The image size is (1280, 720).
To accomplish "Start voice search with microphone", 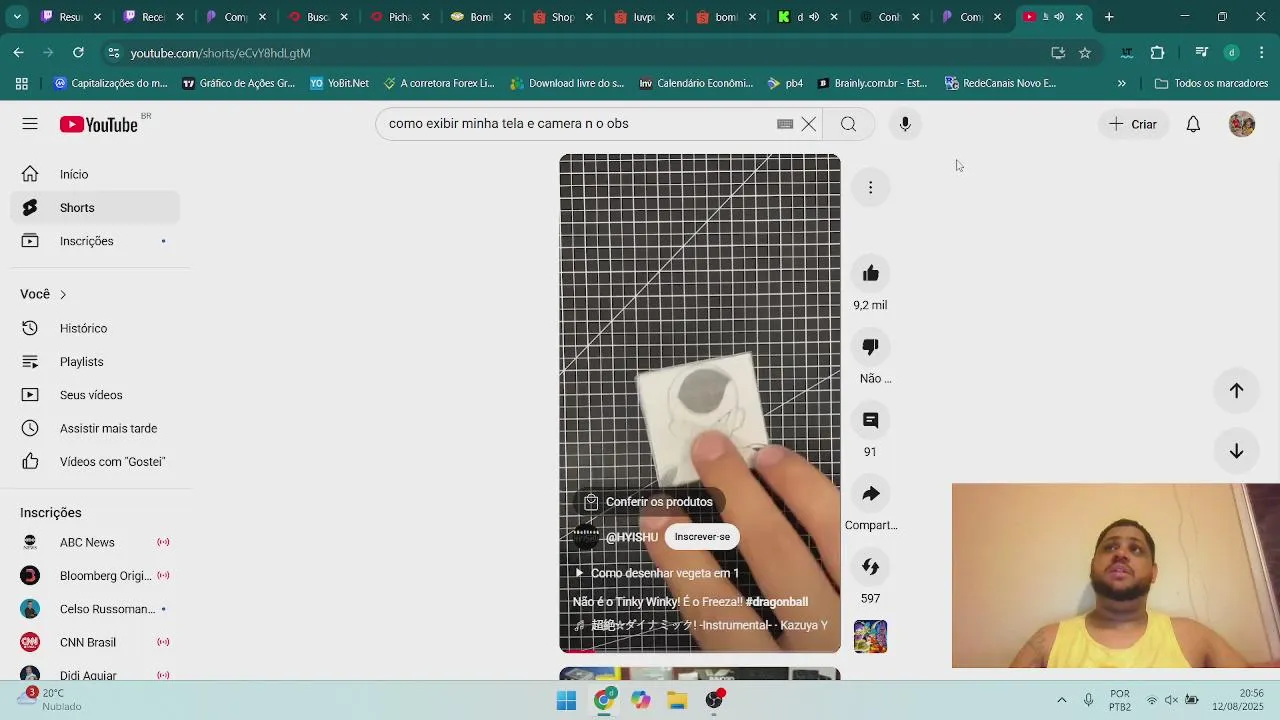I will pos(905,124).
